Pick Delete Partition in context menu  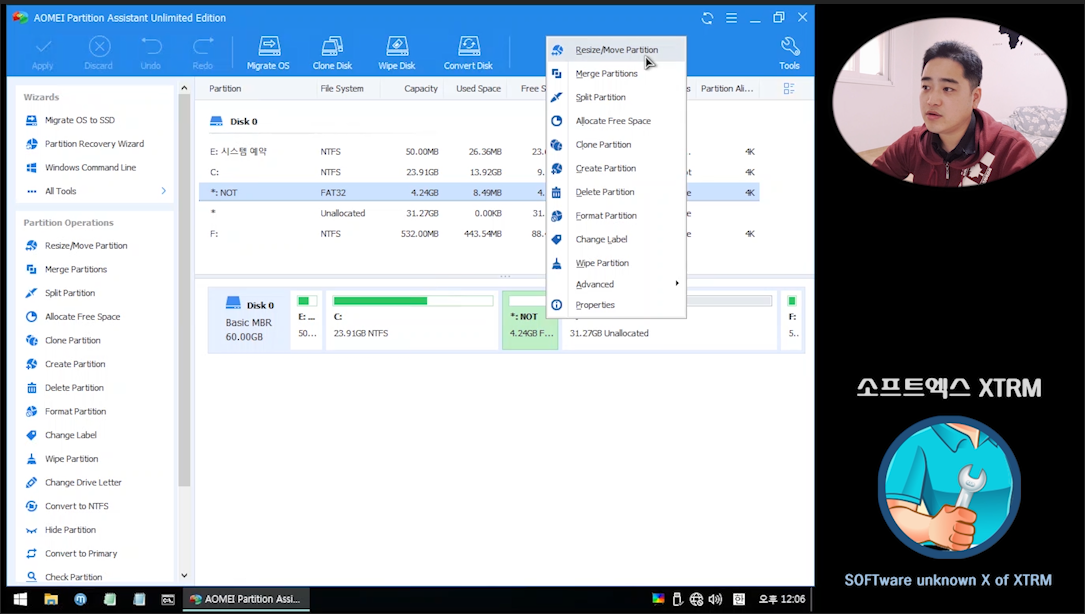[617, 192]
